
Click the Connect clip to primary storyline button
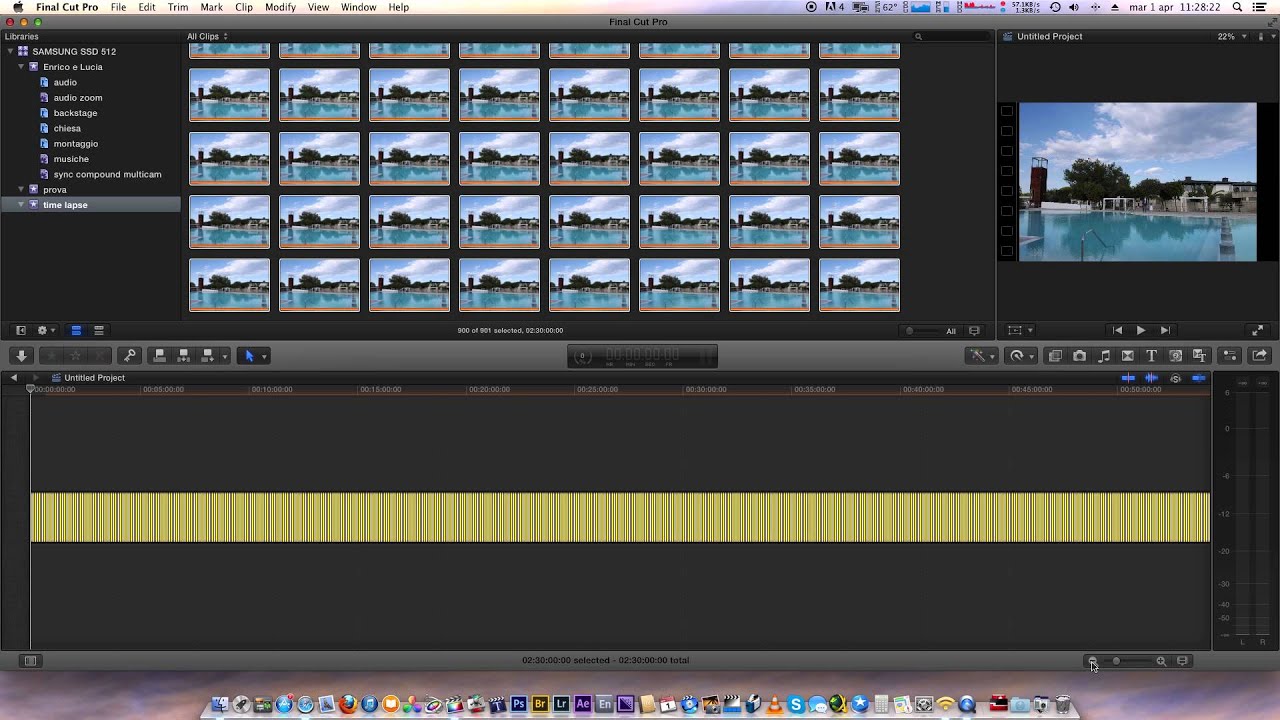(159, 355)
